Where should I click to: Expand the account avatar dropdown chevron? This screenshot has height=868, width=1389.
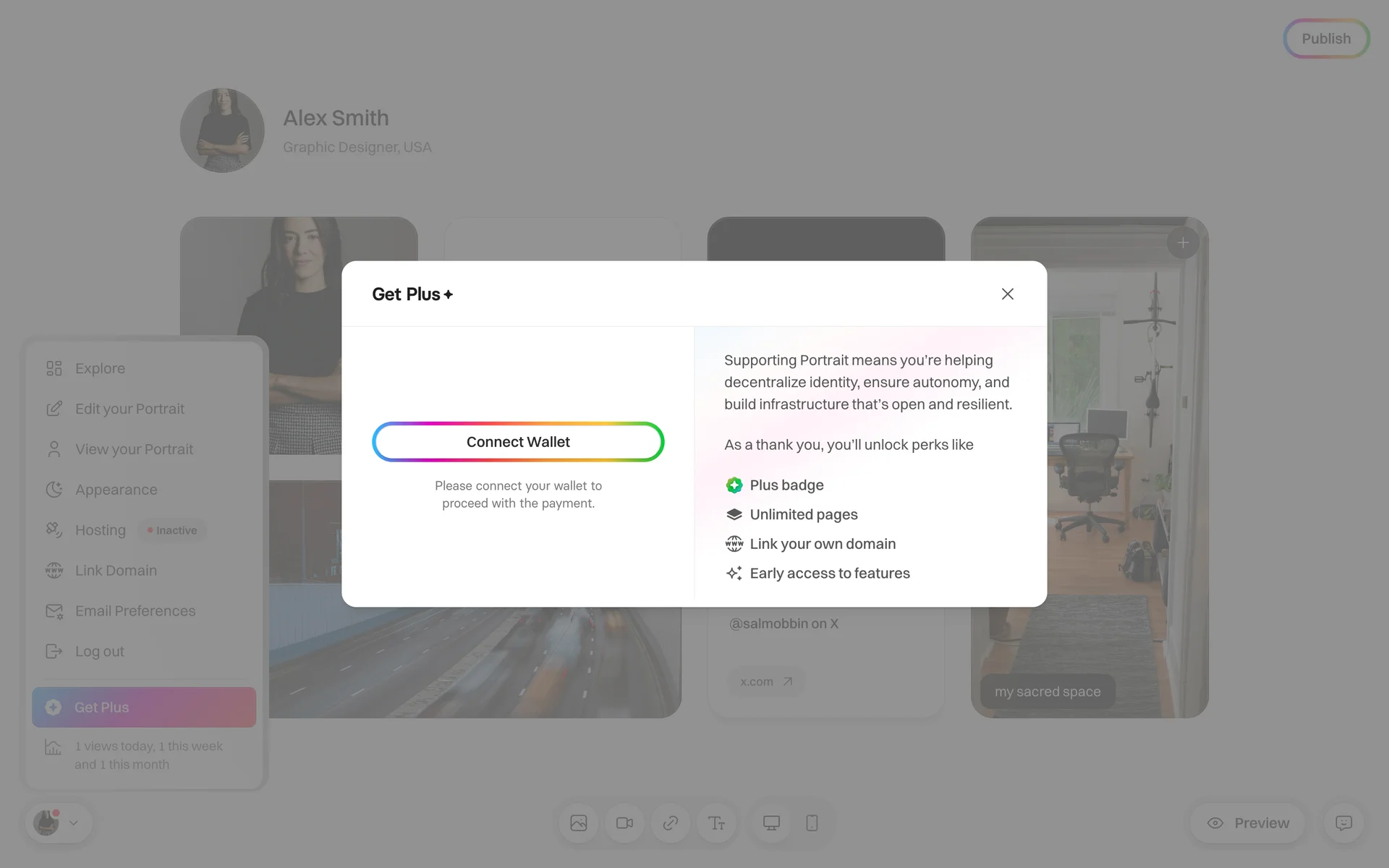coord(73,823)
